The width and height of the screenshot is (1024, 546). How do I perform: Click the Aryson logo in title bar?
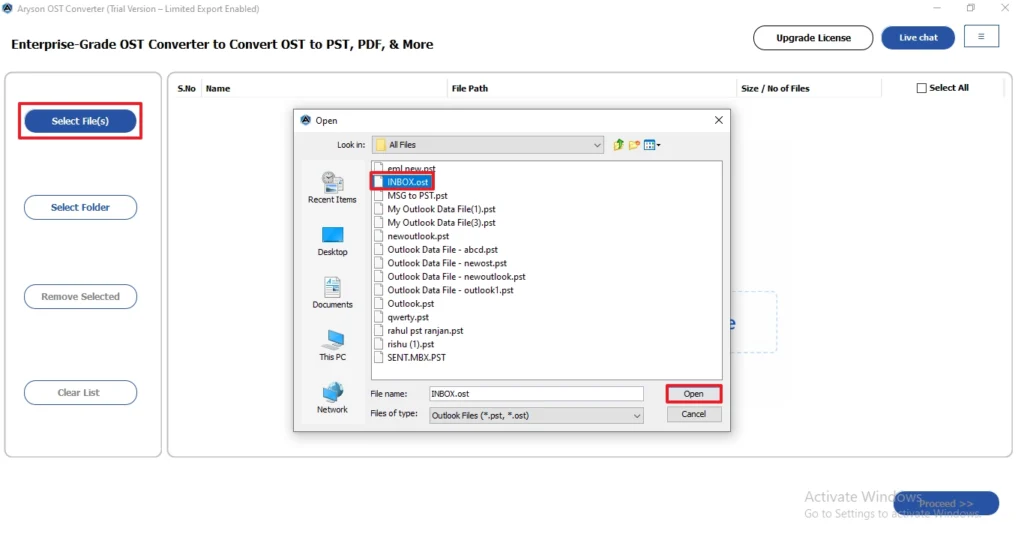(7, 8)
